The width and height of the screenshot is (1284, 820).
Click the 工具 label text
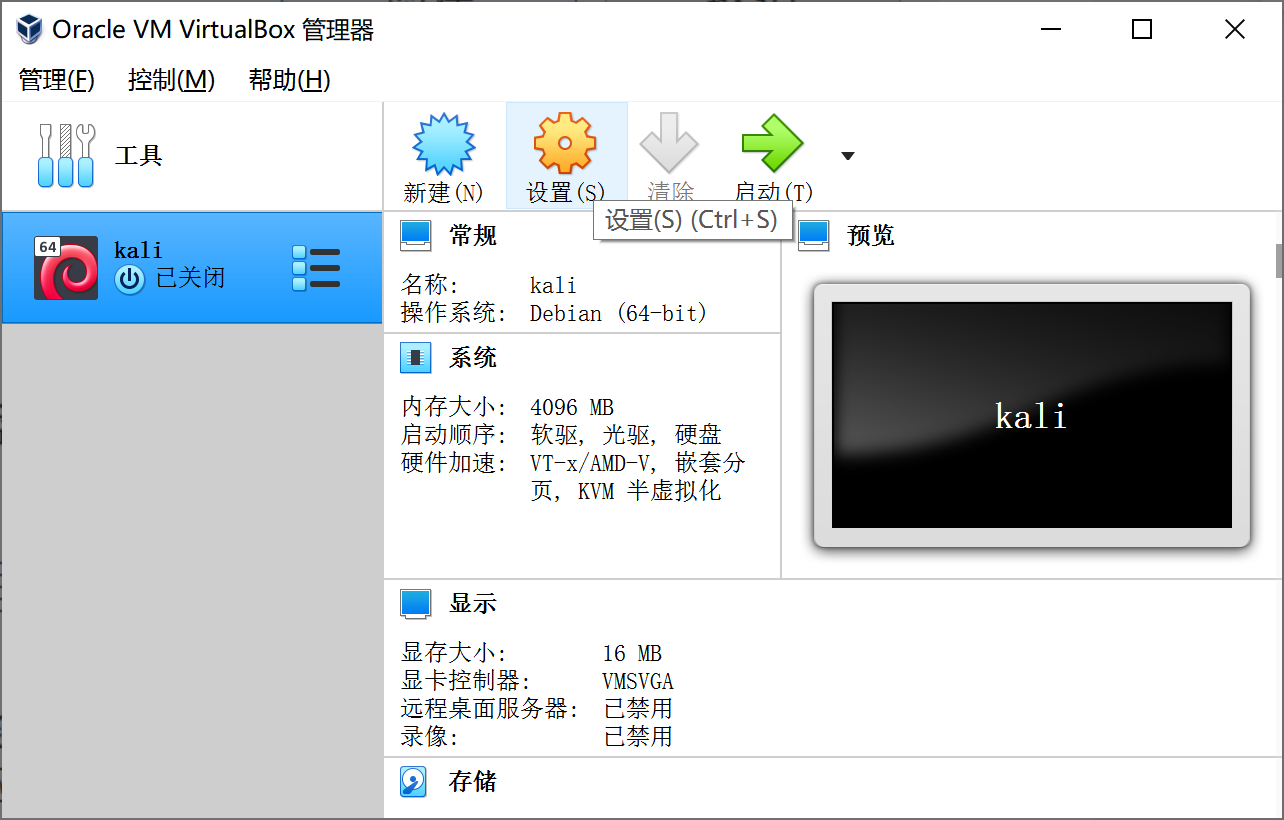tap(139, 156)
